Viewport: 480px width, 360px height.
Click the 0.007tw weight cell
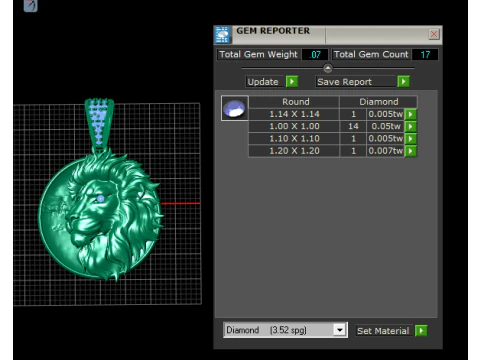point(386,151)
